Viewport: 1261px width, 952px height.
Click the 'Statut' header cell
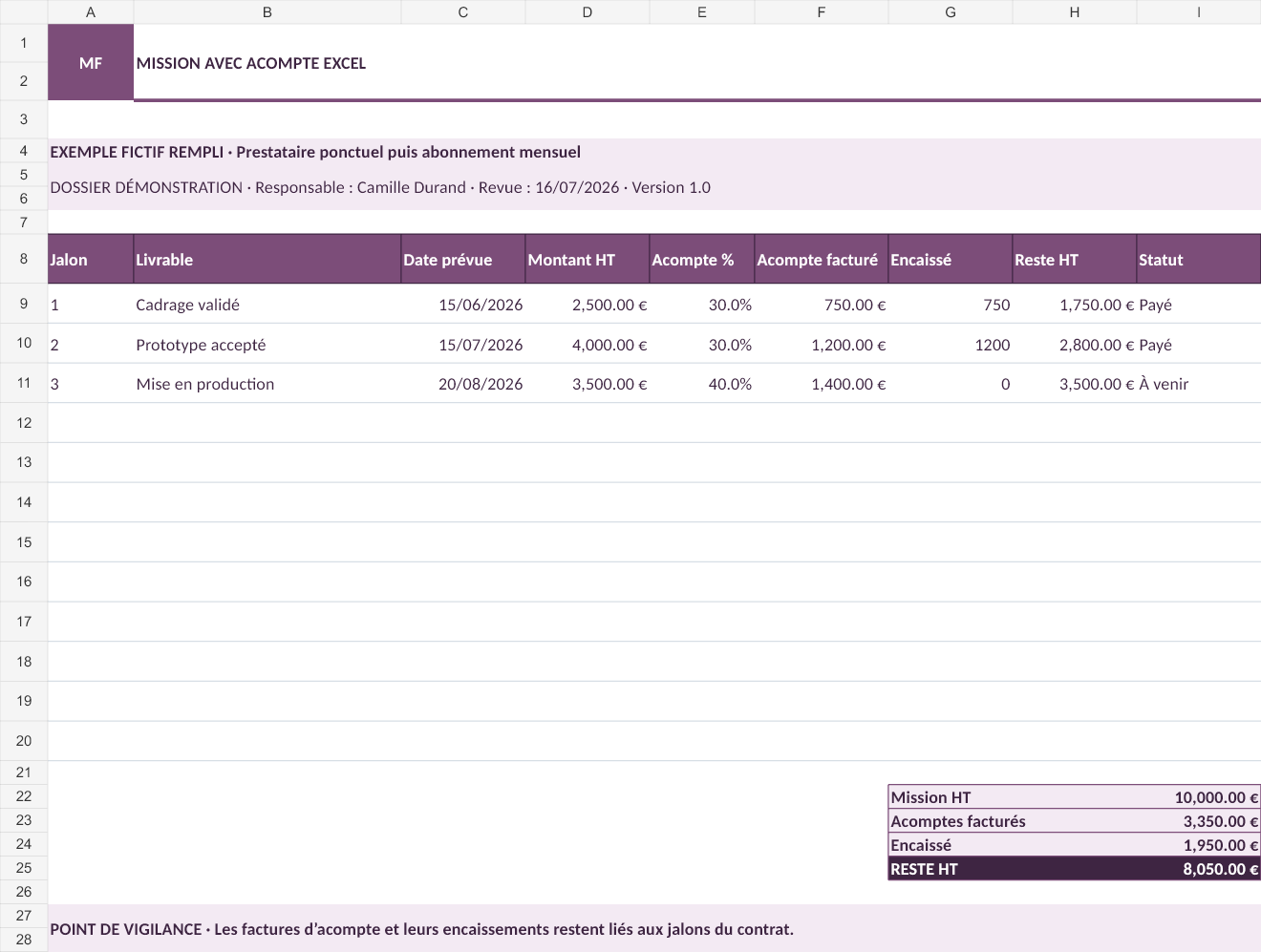point(1199,259)
